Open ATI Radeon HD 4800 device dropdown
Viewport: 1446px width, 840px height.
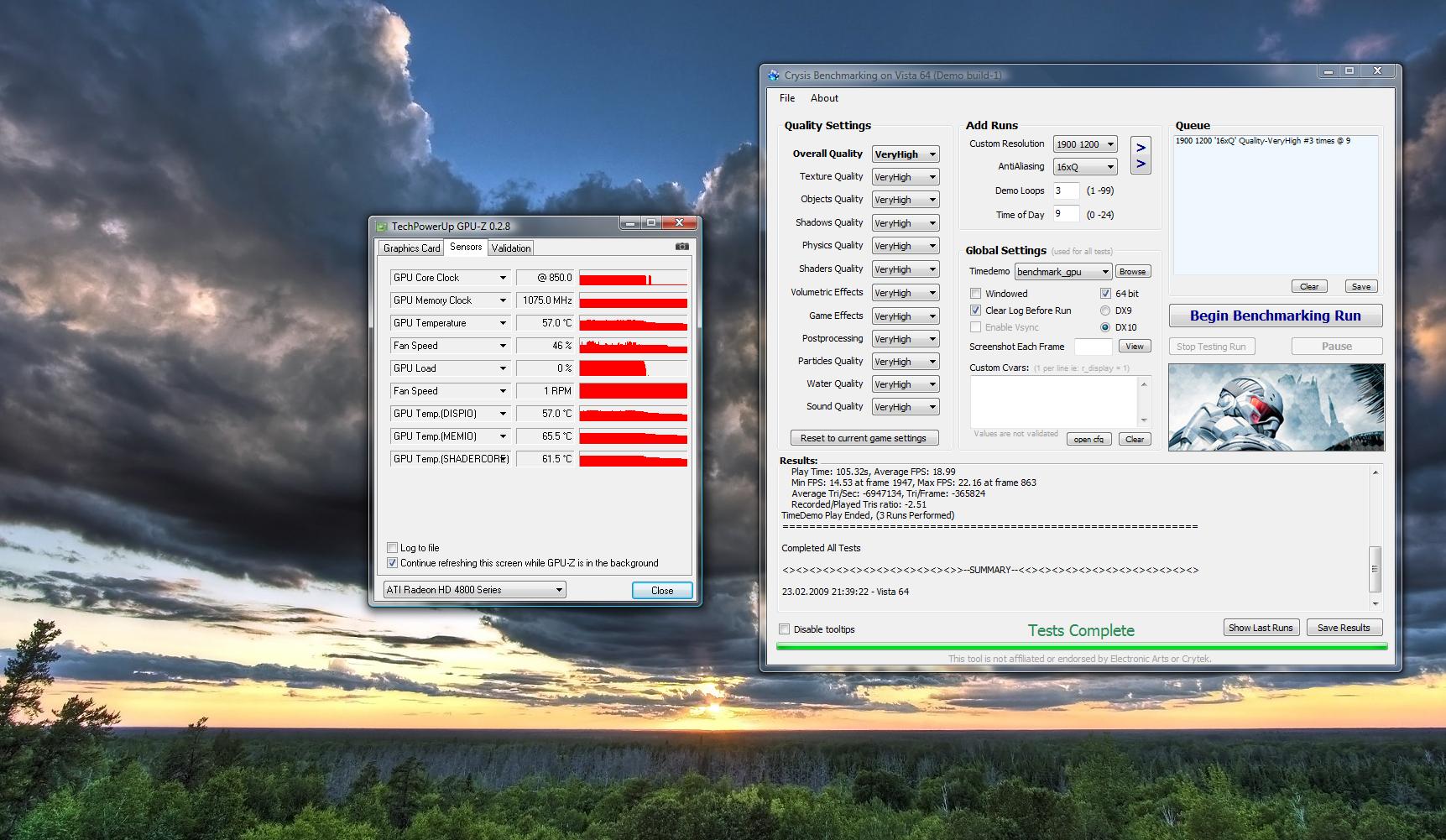point(474,590)
